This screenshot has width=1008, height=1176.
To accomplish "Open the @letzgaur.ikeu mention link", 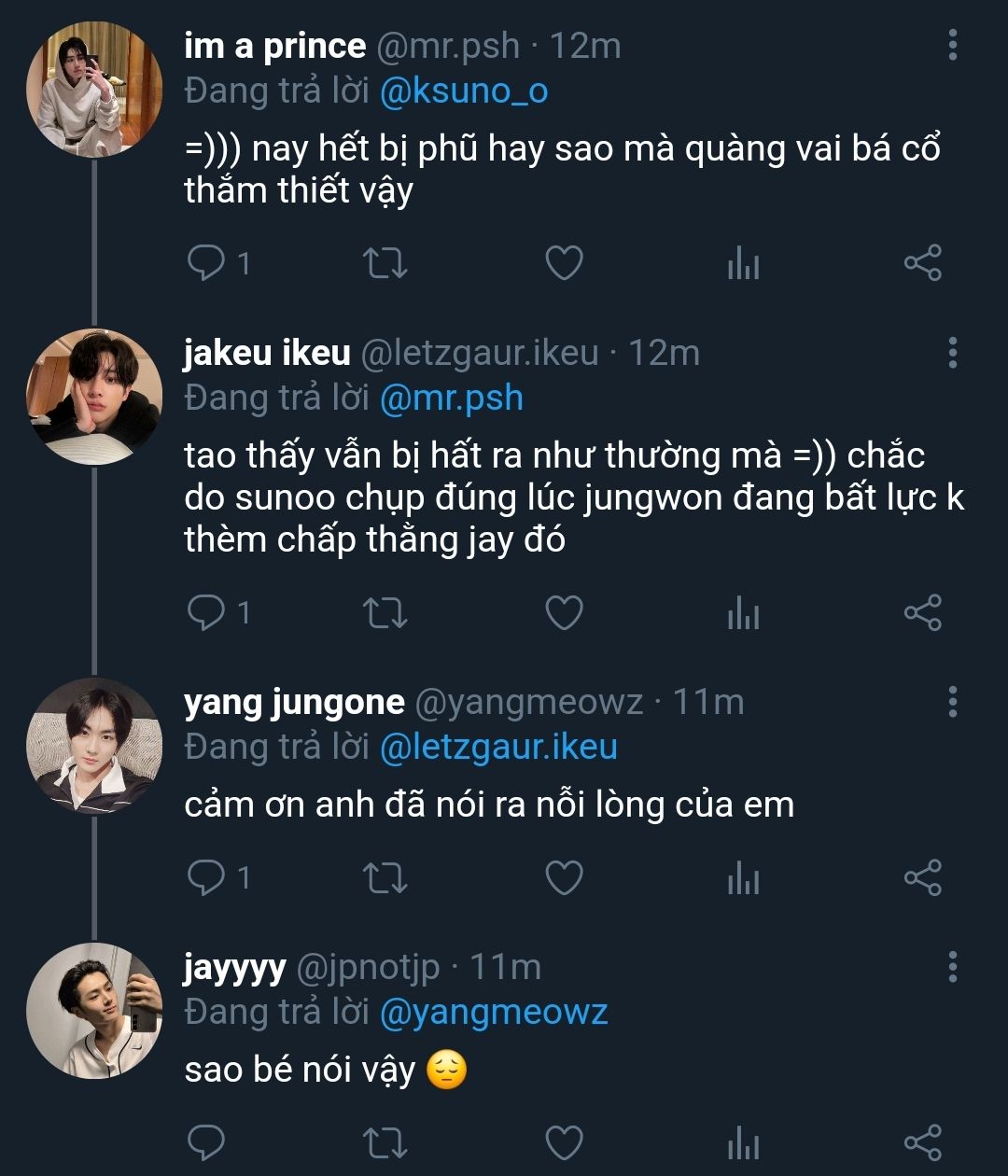I will point(498,747).
